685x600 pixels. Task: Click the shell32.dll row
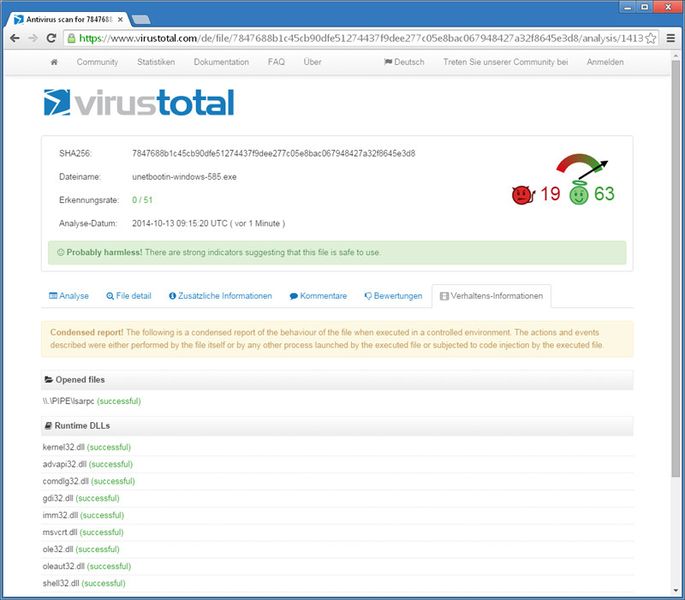337,583
